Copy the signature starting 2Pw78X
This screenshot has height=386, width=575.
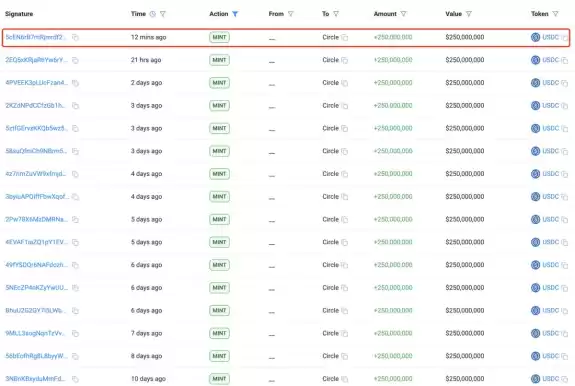(x=75, y=220)
